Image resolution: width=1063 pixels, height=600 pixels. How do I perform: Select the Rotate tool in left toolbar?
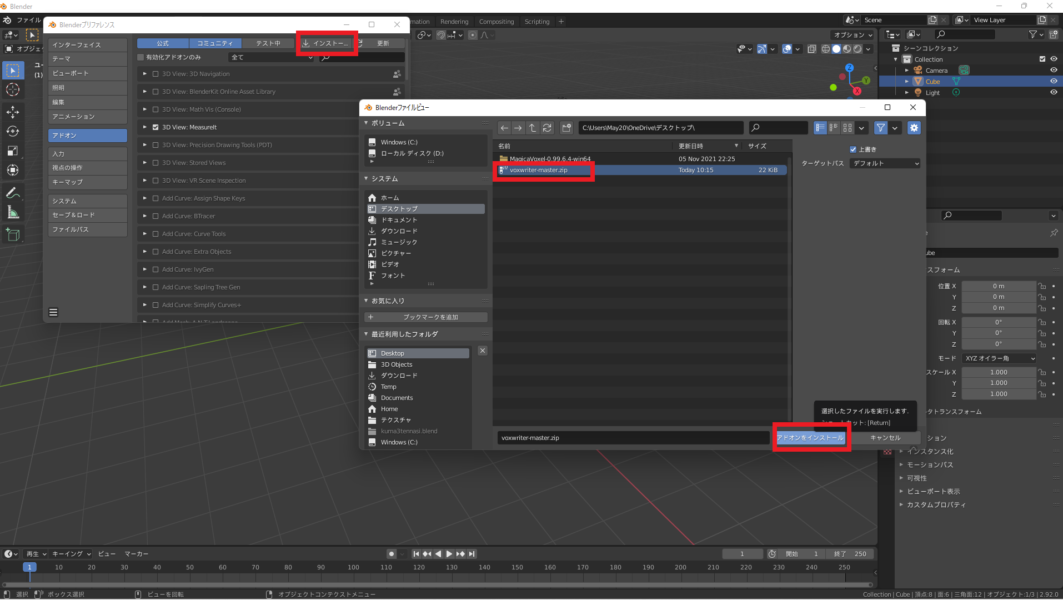tap(13, 131)
